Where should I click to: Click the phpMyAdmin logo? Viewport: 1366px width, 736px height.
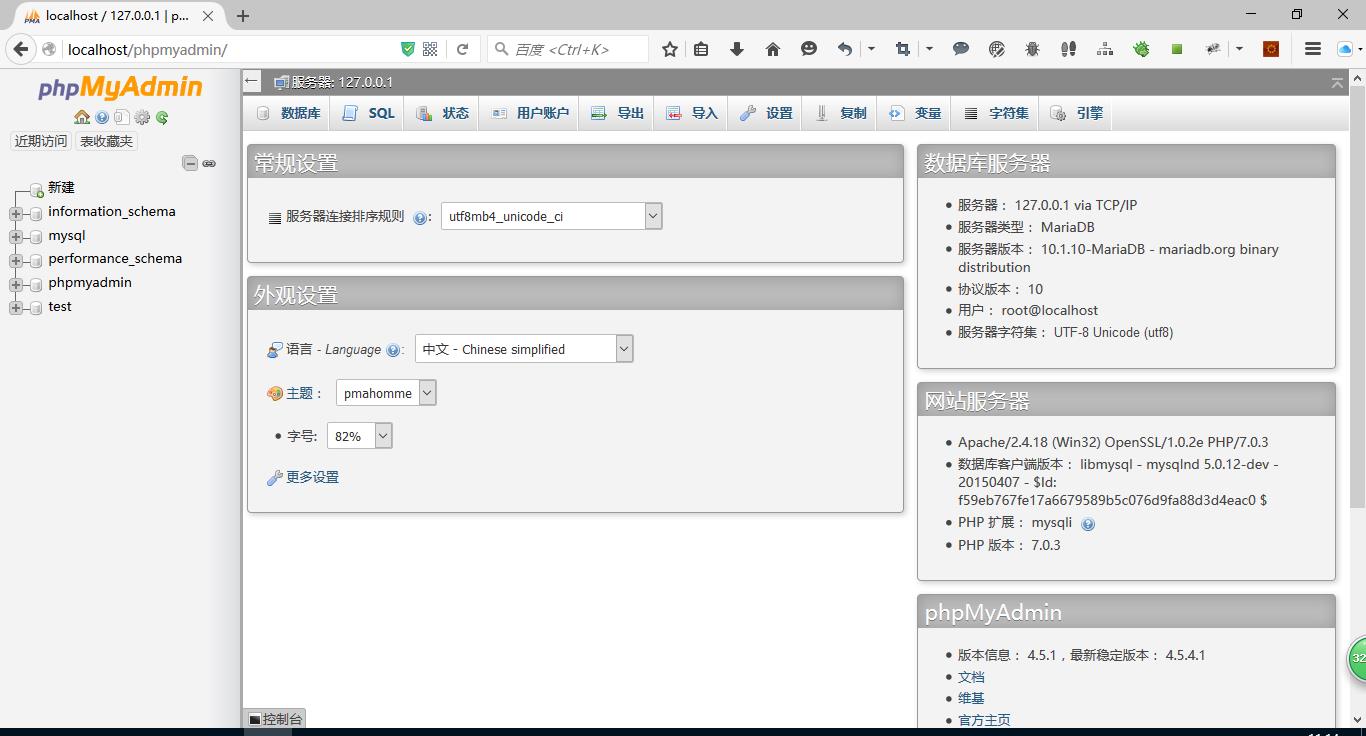click(x=120, y=88)
